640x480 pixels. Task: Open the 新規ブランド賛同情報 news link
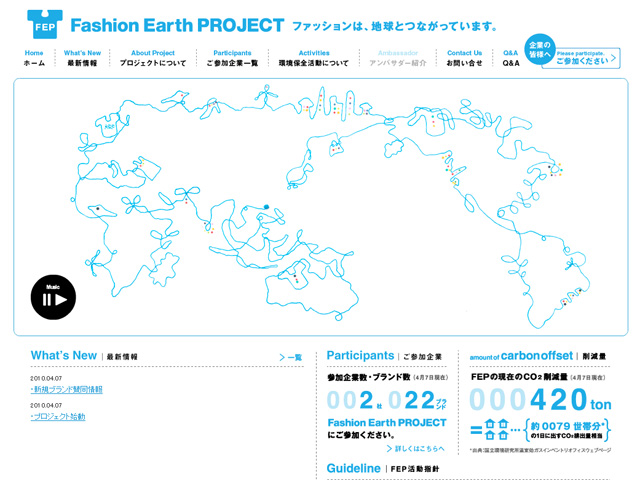click(67, 389)
